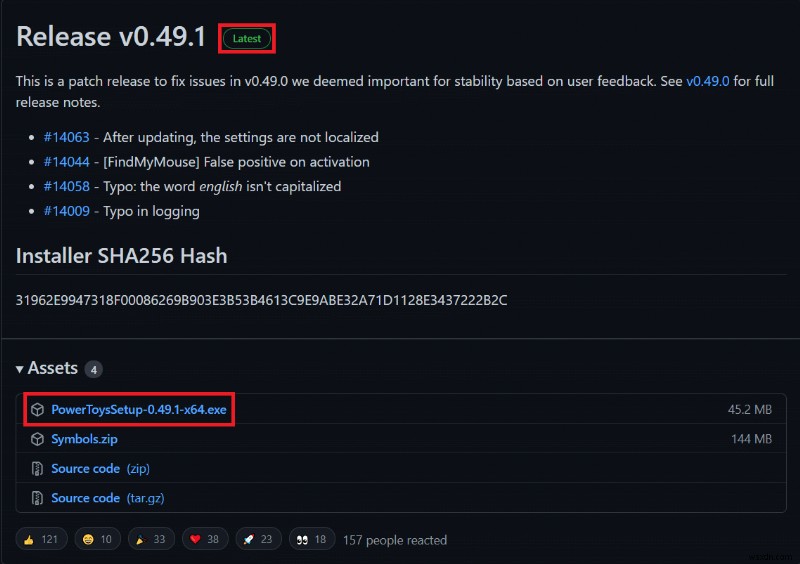Image resolution: width=800 pixels, height=564 pixels.
Task: Download the Symbols.zip asset
Action: (x=84, y=439)
